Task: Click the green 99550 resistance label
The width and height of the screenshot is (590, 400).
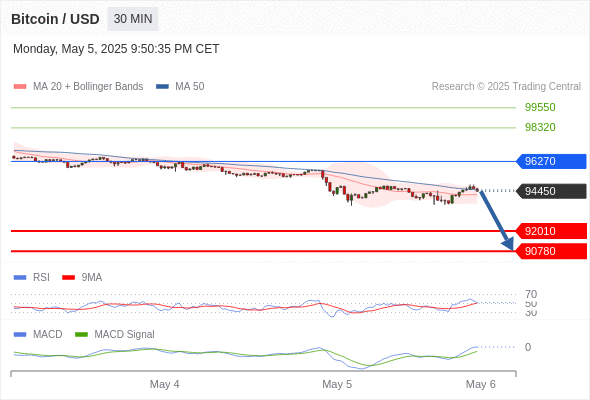Action: tap(540, 107)
